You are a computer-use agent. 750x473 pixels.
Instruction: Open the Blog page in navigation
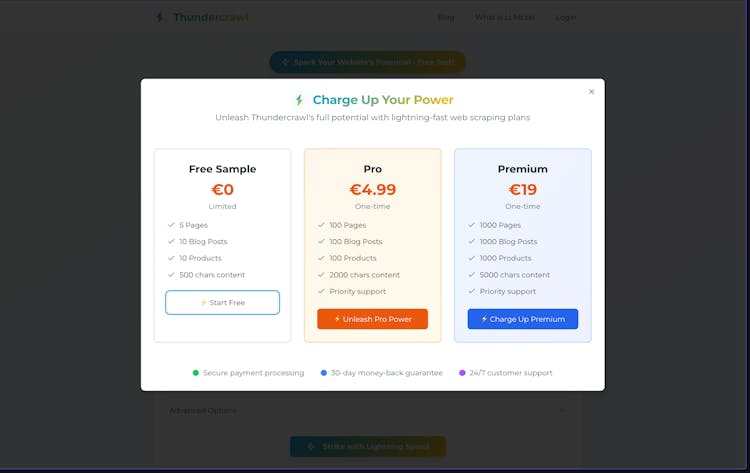point(445,17)
